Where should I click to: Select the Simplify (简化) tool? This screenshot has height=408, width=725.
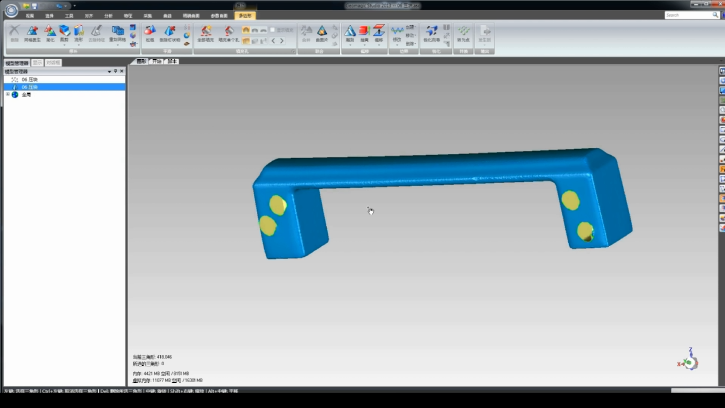50,34
